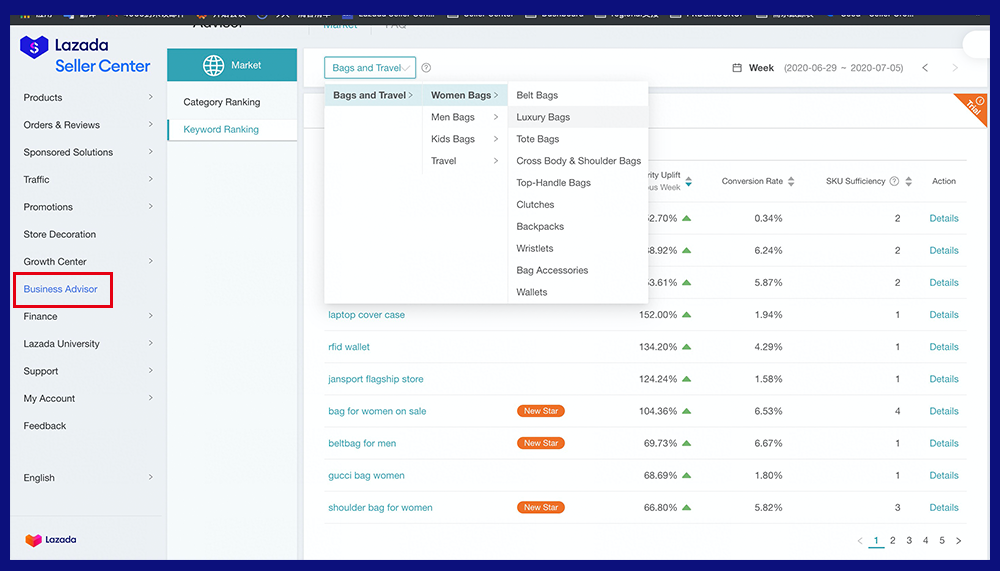Expand the English language selector
This screenshot has width=1000, height=571.
[88, 478]
